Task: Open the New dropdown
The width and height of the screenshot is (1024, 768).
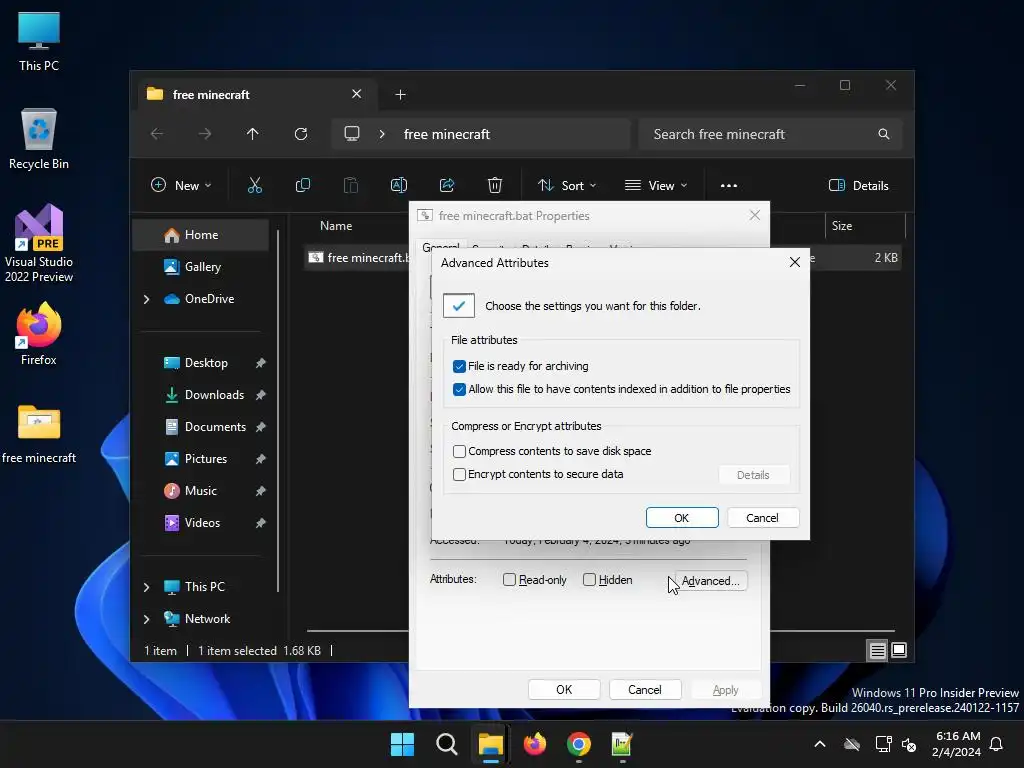Action: pos(181,185)
